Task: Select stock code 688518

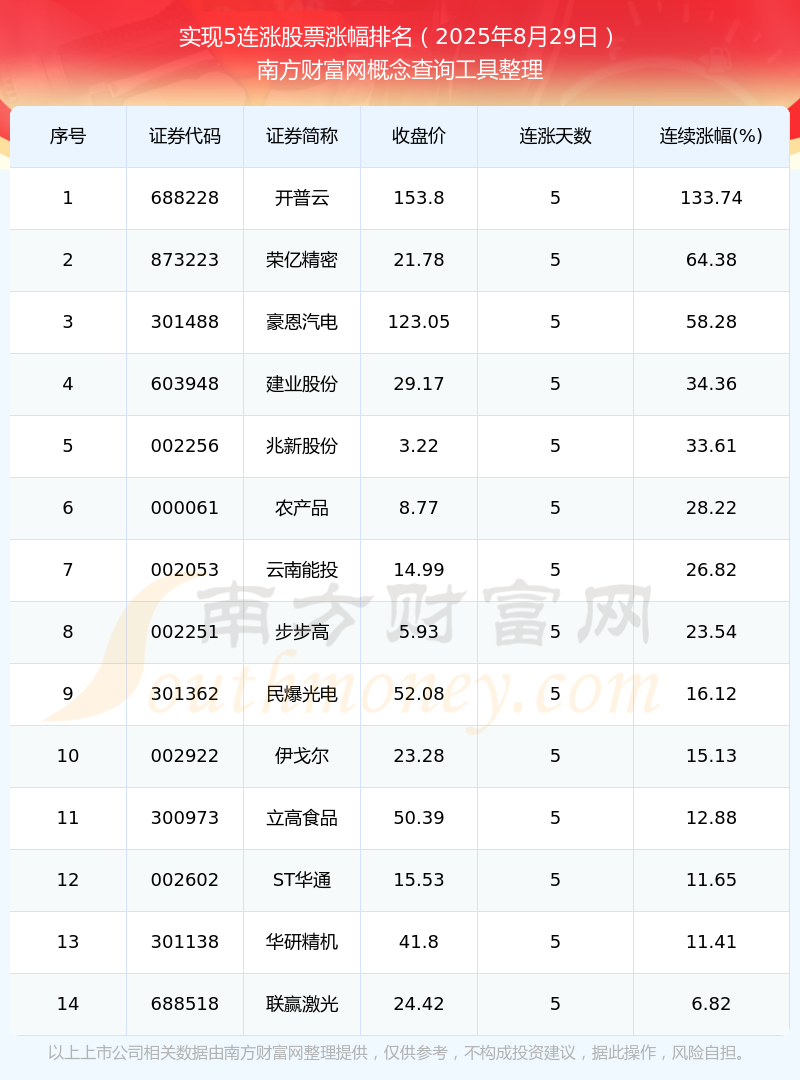Action: [x=185, y=1004]
